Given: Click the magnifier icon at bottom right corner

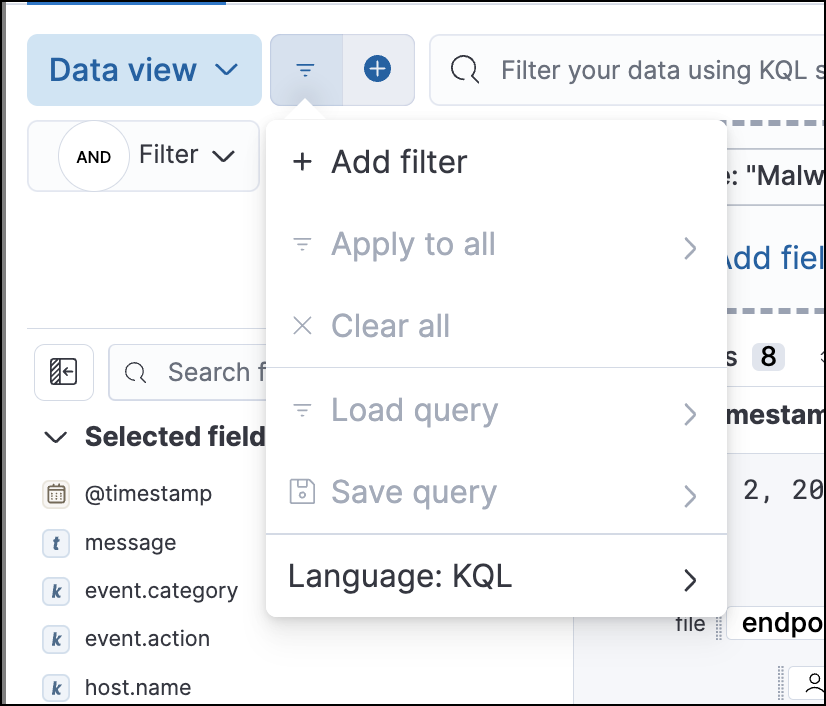Looking at the screenshot, I should click(815, 685).
